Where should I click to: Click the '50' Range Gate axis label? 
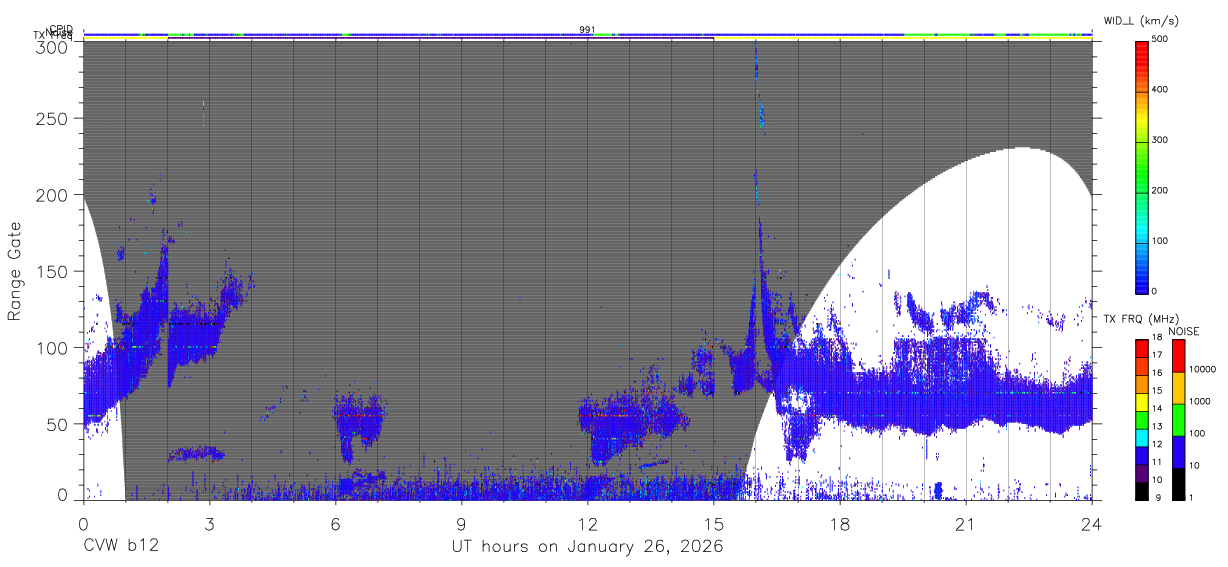point(56,423)
